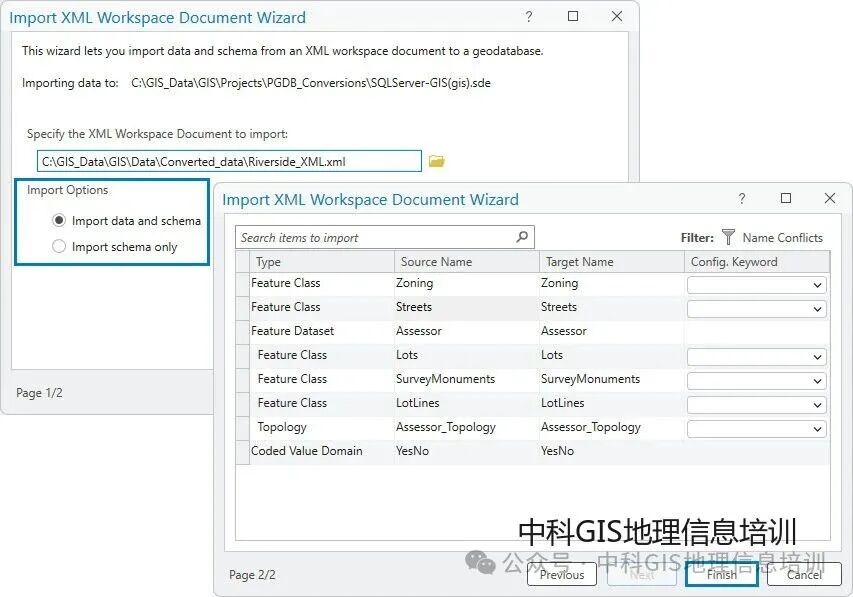Click the Source Name column header

(466, 262)
